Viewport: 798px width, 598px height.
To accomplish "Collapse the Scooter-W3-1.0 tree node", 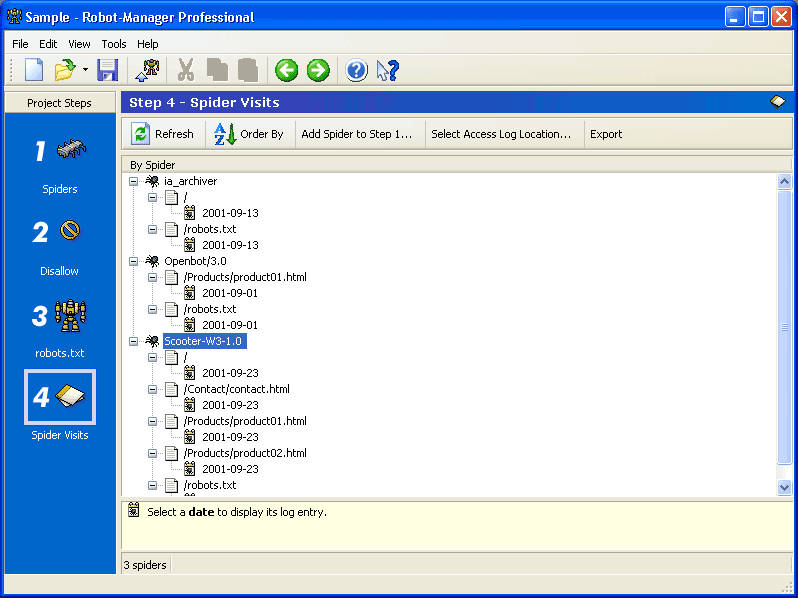I will (x=133, y=341).
